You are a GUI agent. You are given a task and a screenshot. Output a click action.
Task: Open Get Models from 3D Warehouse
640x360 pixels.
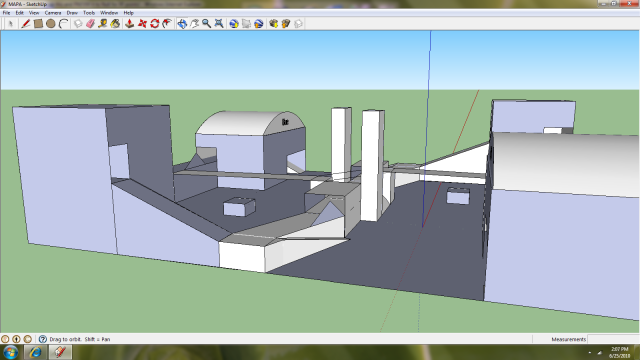[x=273, y=24]
